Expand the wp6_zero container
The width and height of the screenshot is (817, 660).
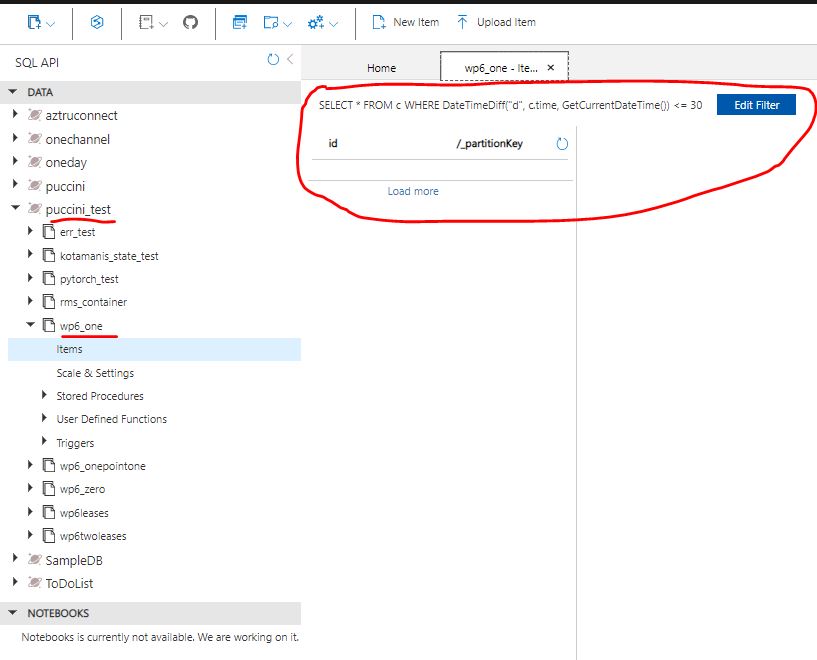coord(30,488)
